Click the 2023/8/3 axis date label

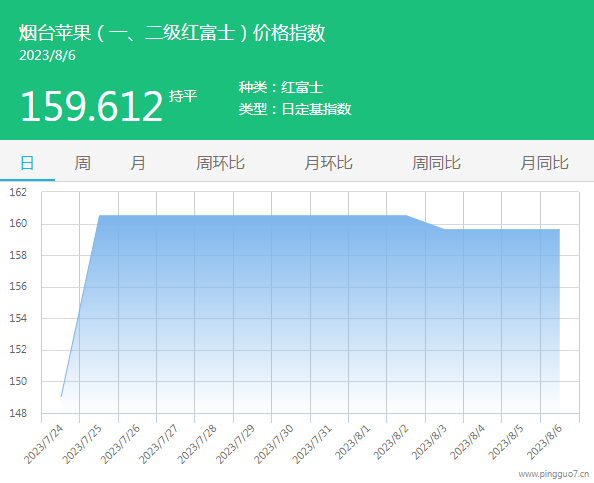click(429, 442)
